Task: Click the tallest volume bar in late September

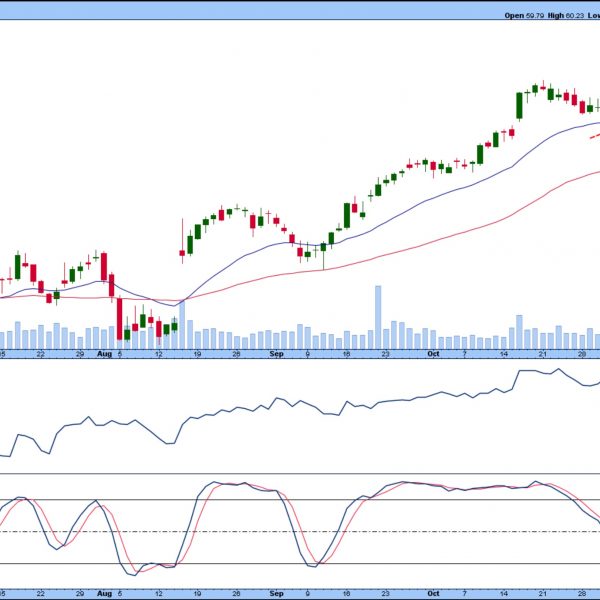Action: point(378,317)
